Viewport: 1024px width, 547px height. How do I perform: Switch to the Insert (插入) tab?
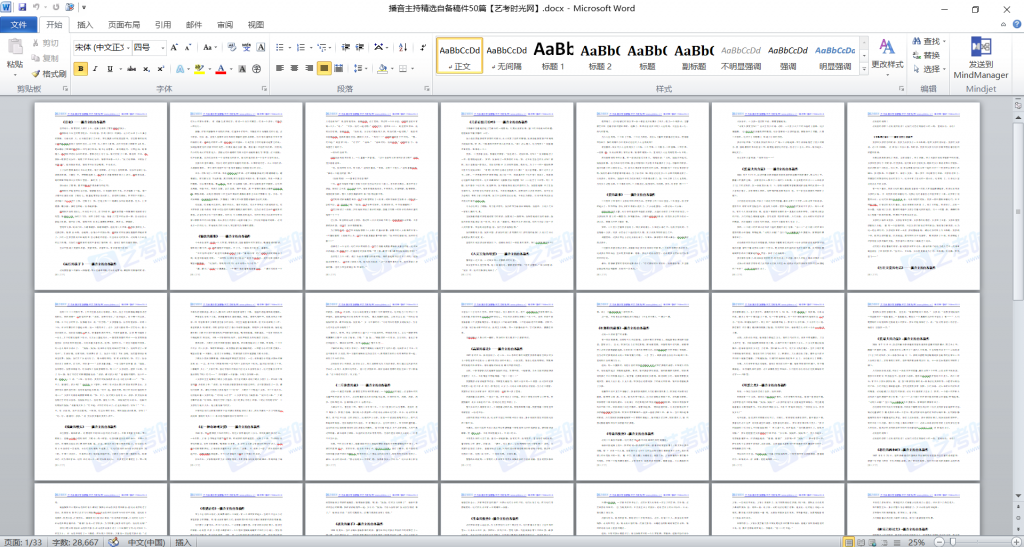click(86, 24)
